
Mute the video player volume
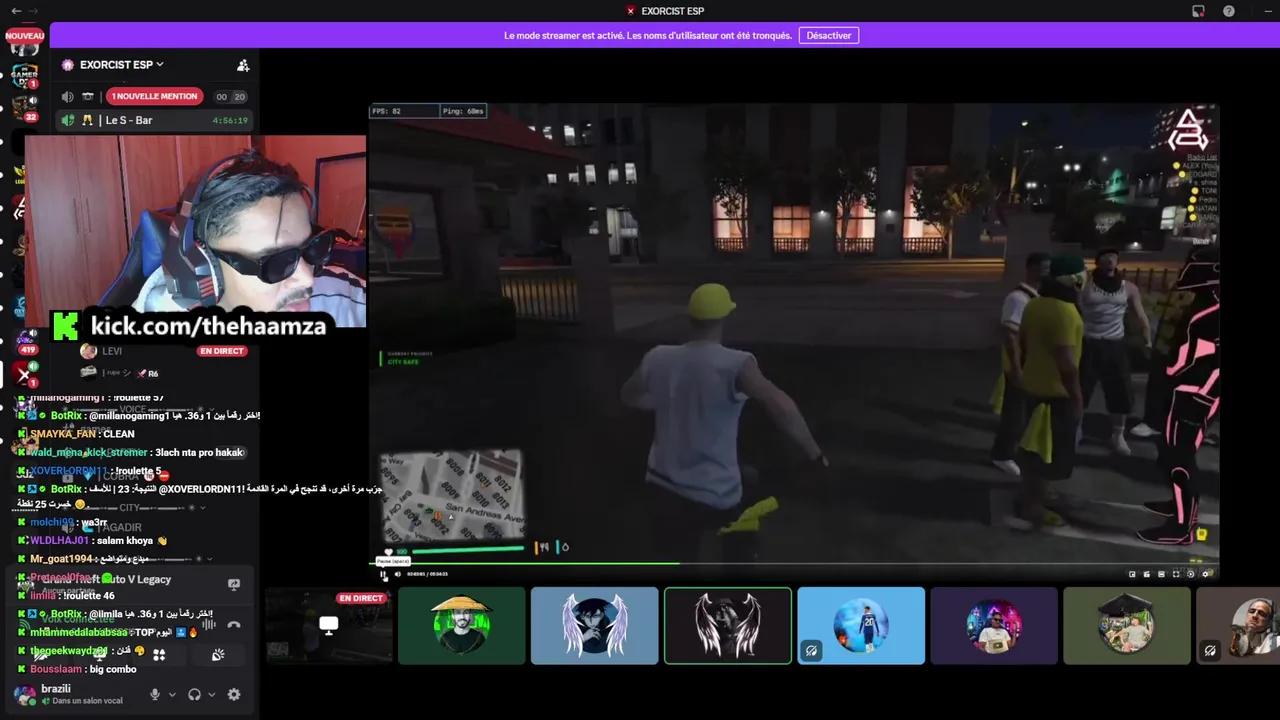[398, 574]
